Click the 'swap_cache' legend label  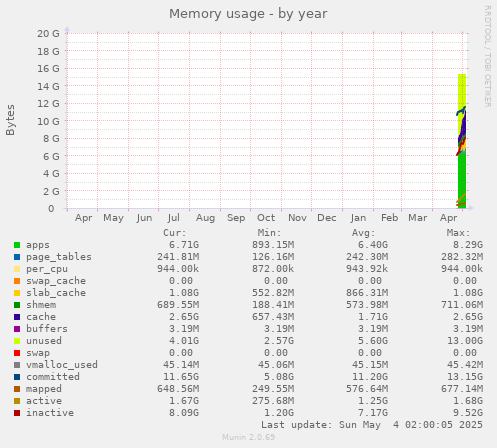56,281
